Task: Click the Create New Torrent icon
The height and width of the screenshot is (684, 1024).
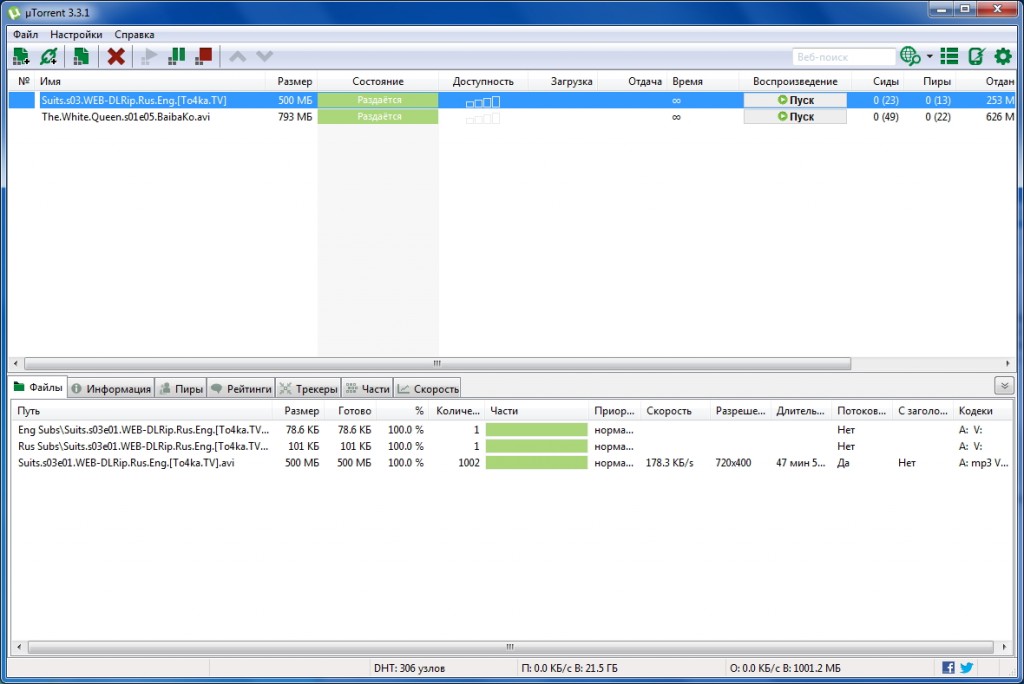Action: click(81, 56)
